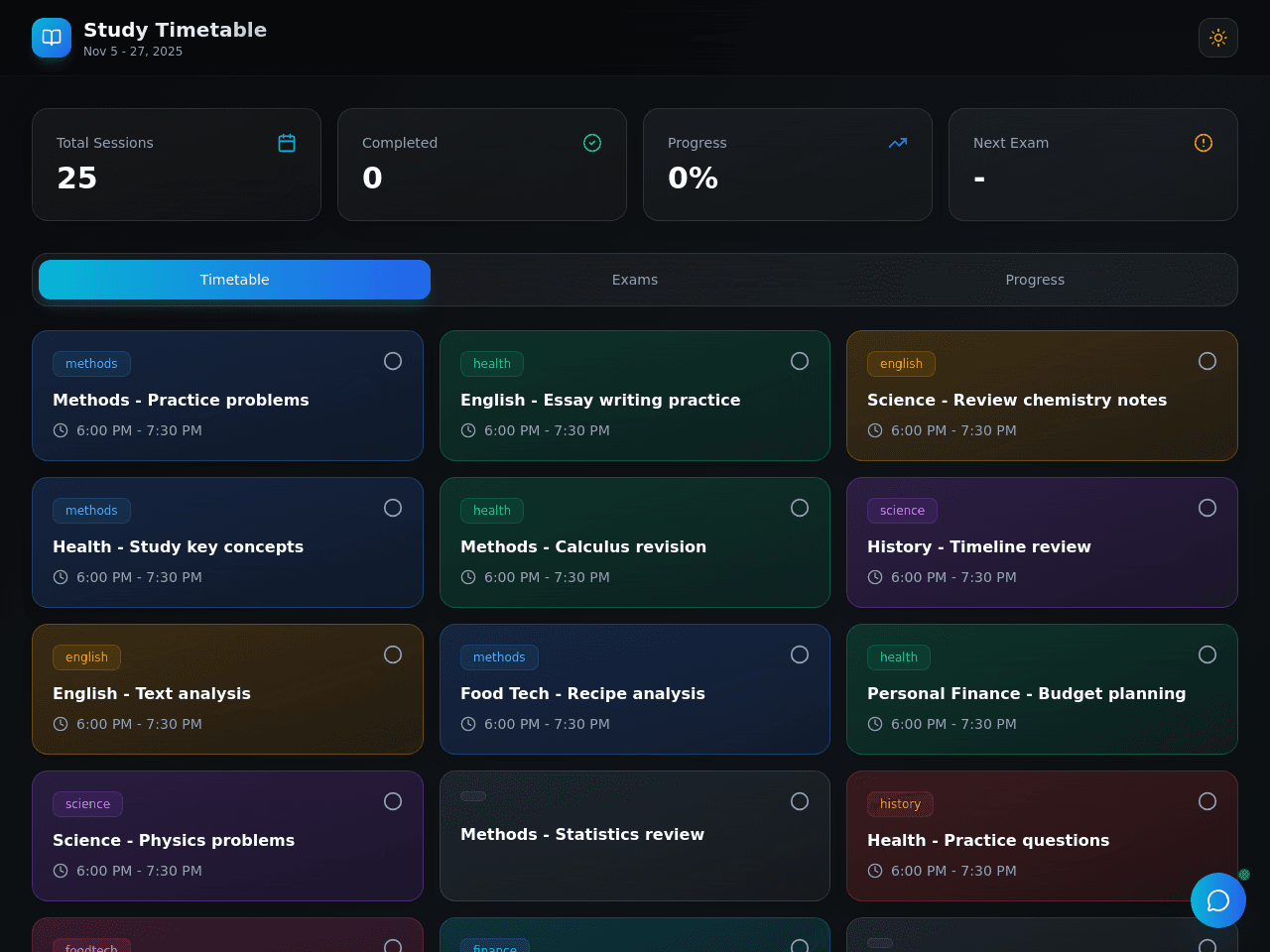Click health tag on English - Essay writing
Image resolution: width=1270 pixels, height=952 pixels.
(492, 364)
